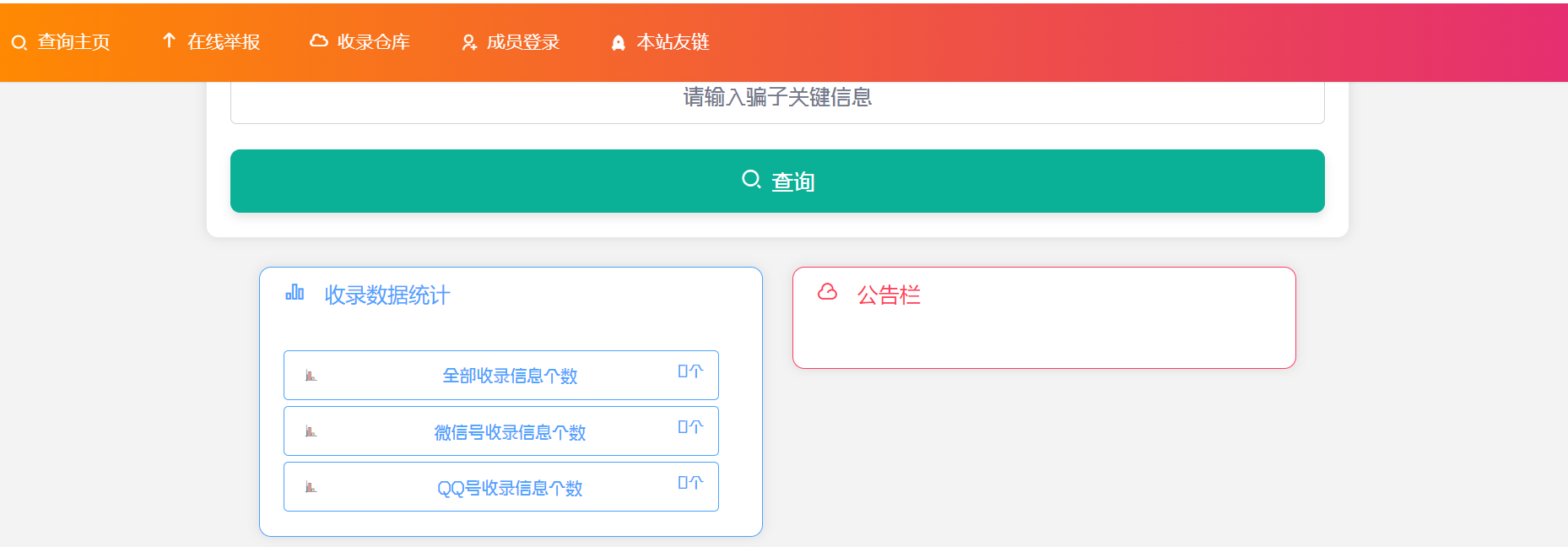Image resolution: width=1568 pixels, height=547 pixels.
Task: Click the 全部收录信息个数 link
Action: tap(511, 376)
